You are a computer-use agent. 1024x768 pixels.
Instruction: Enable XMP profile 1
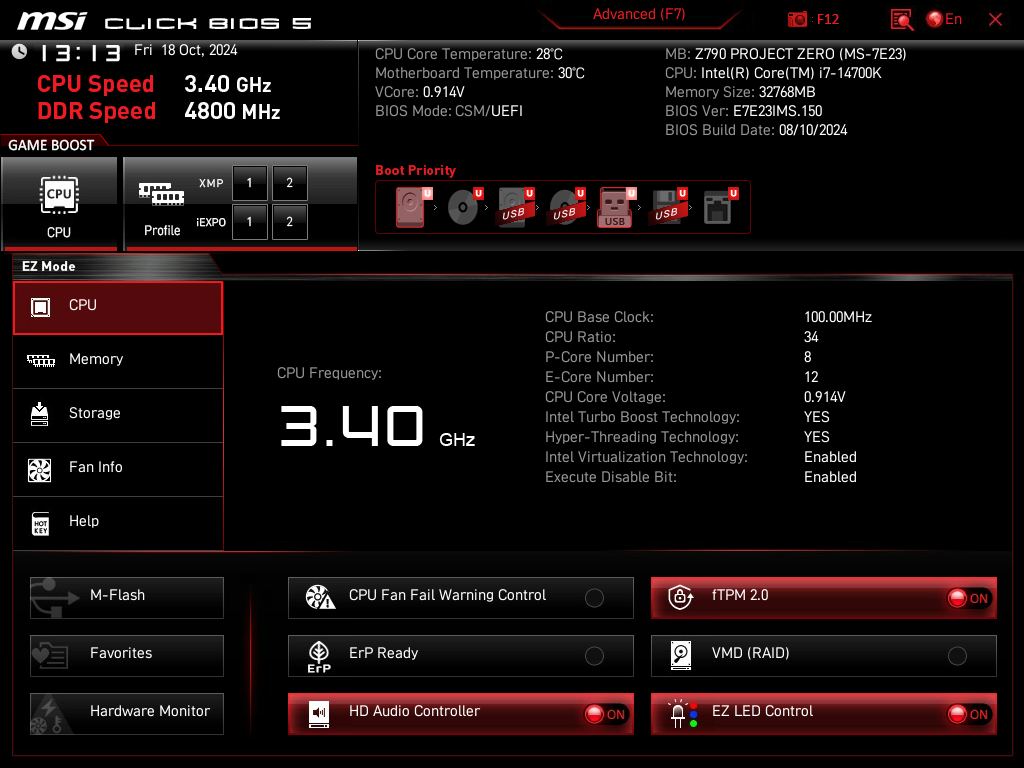[x=249, y=183]
